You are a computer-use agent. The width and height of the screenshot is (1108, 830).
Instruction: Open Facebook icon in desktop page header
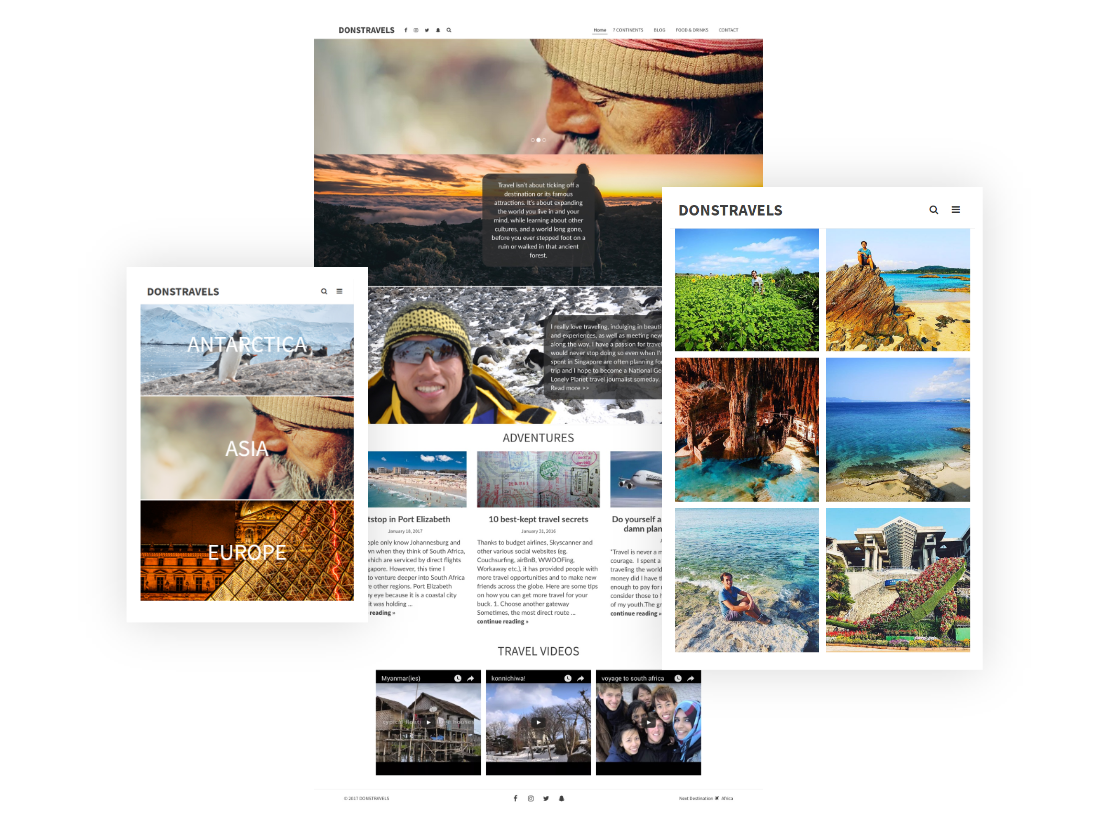click(x=406, y=30)
